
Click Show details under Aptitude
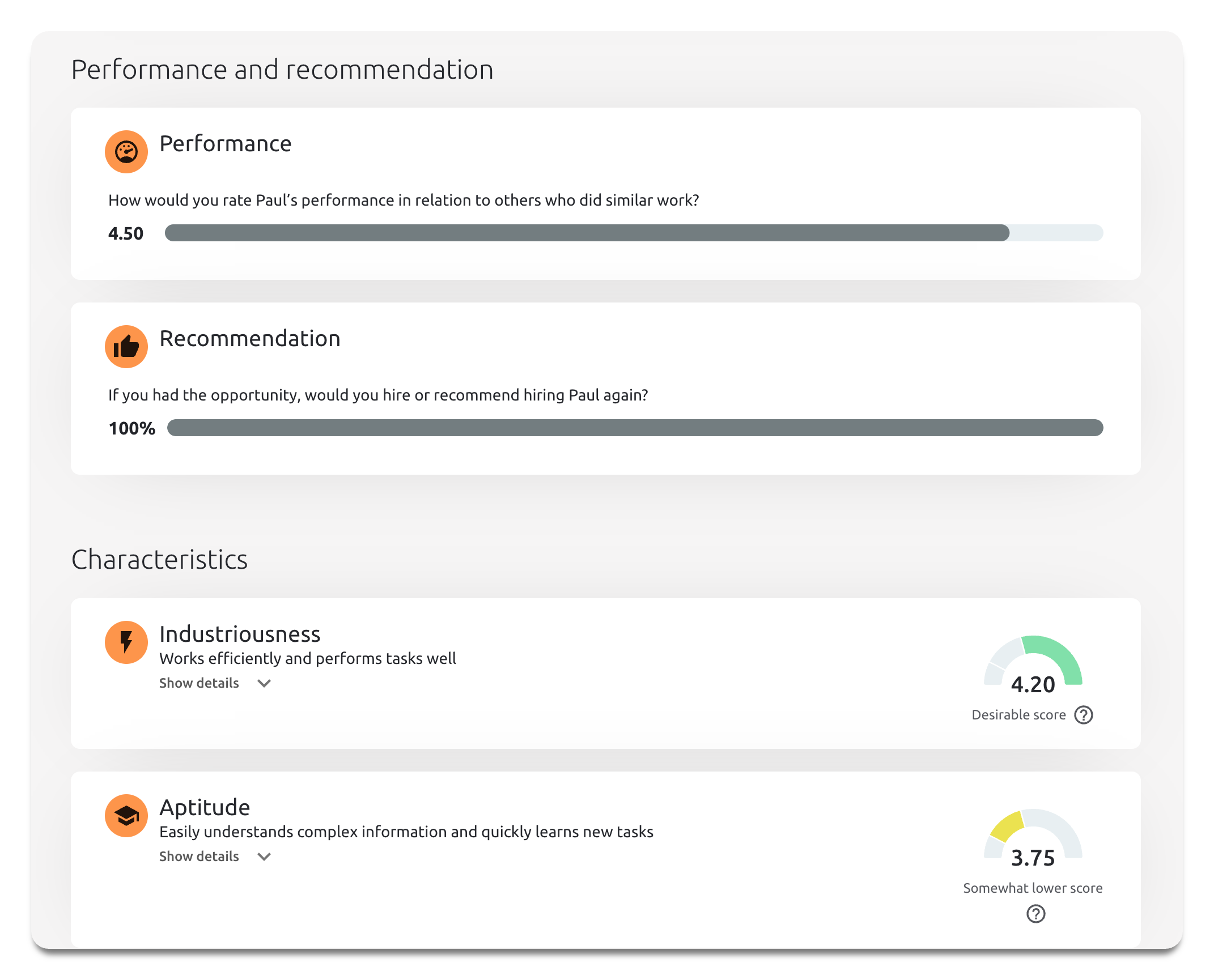click(199, 857)
